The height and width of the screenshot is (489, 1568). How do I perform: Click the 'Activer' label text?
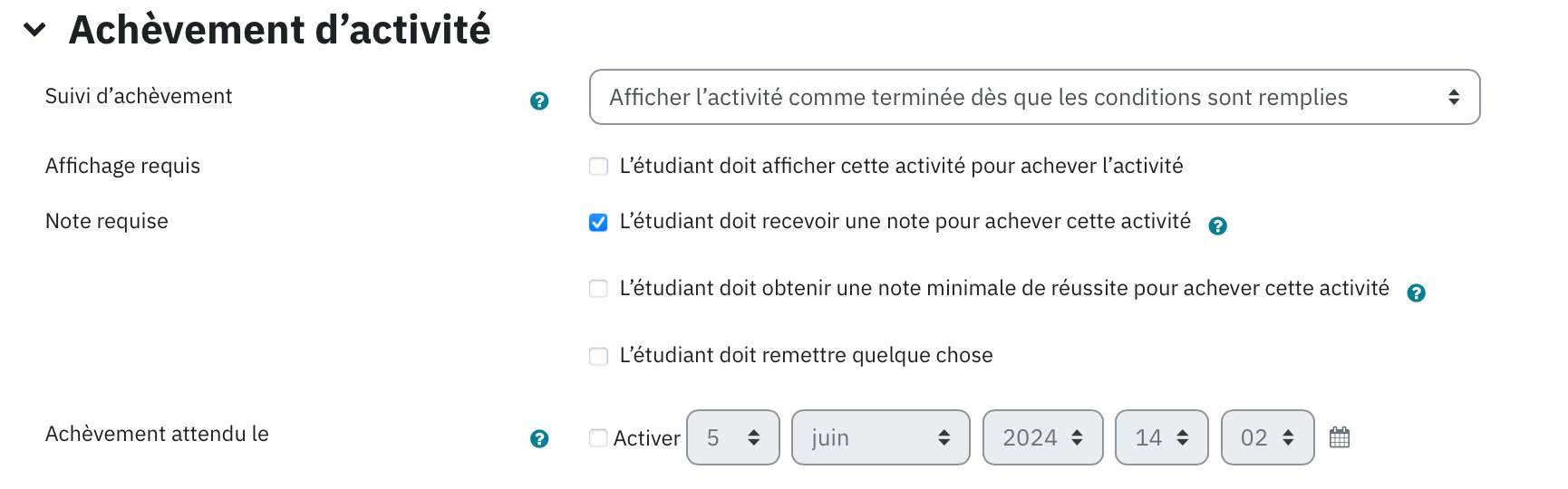pos(646,438)
